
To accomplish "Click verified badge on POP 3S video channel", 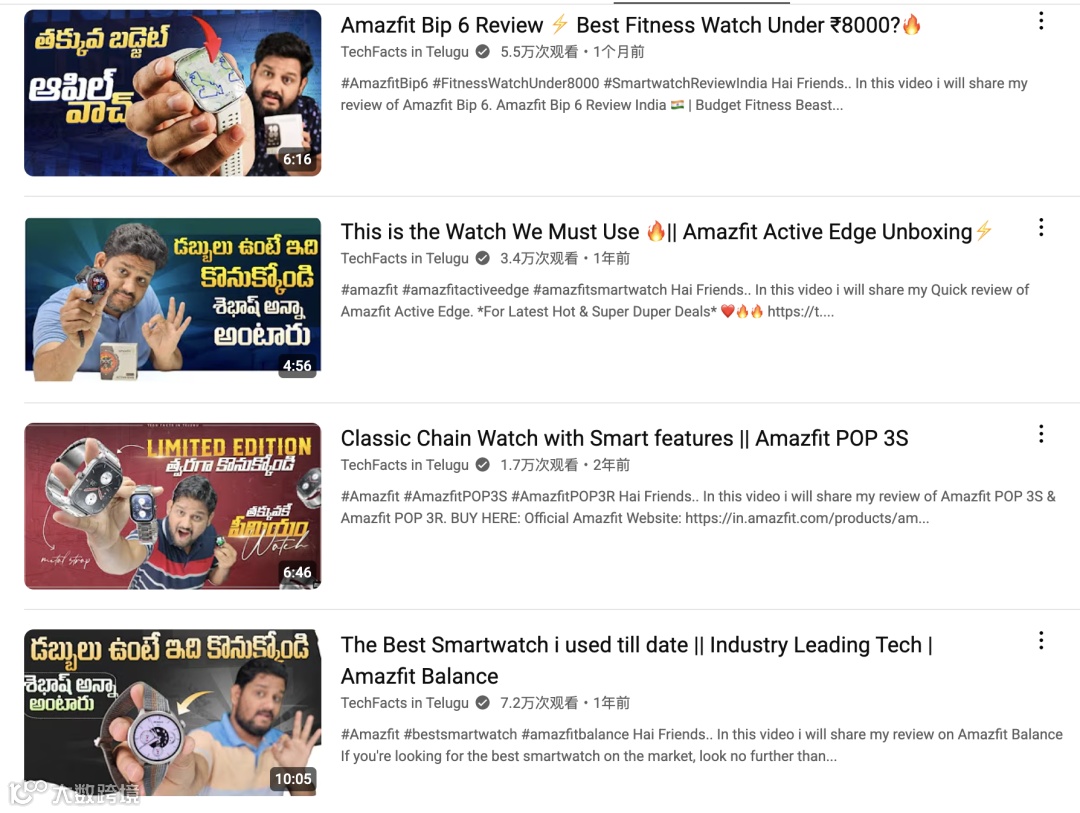I will [483, 465].
